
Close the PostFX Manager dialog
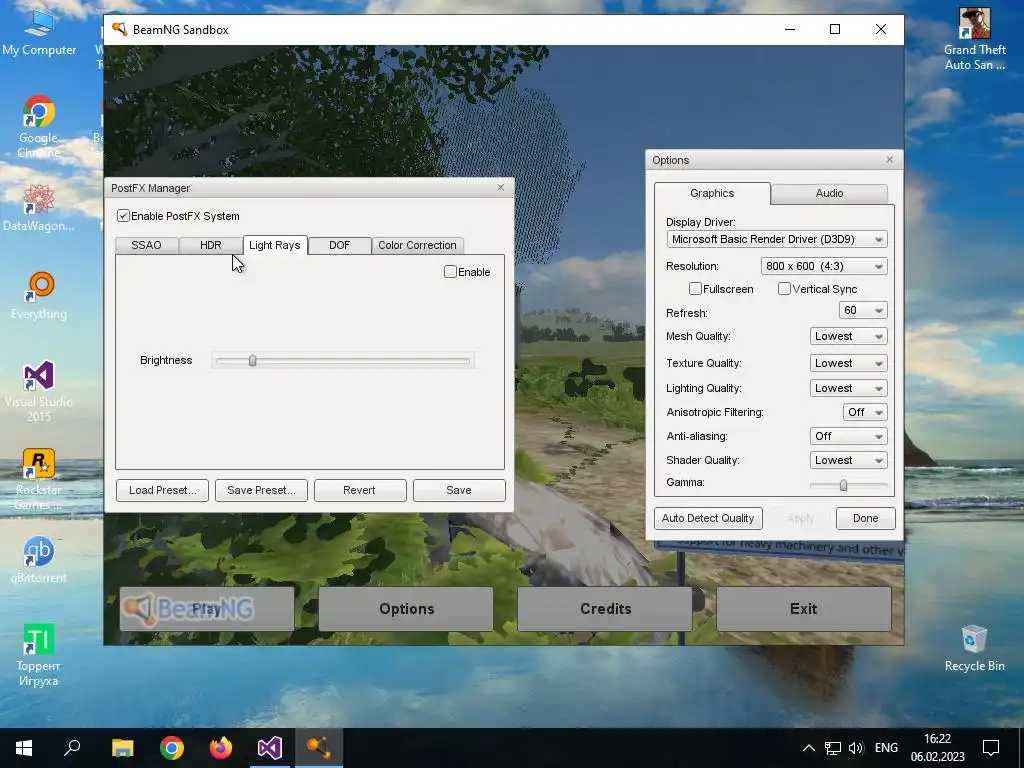[x=501, y=187]
